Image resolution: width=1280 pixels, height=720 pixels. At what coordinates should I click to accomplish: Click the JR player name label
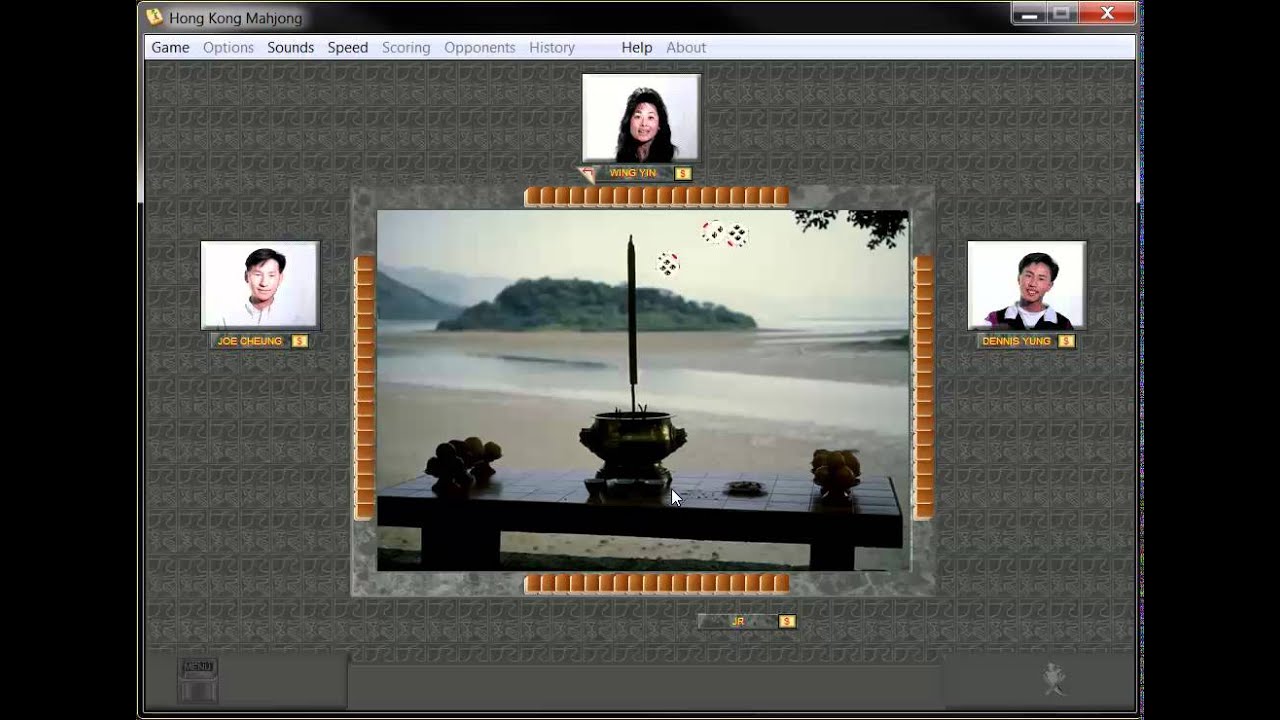[x=737, y=621]
